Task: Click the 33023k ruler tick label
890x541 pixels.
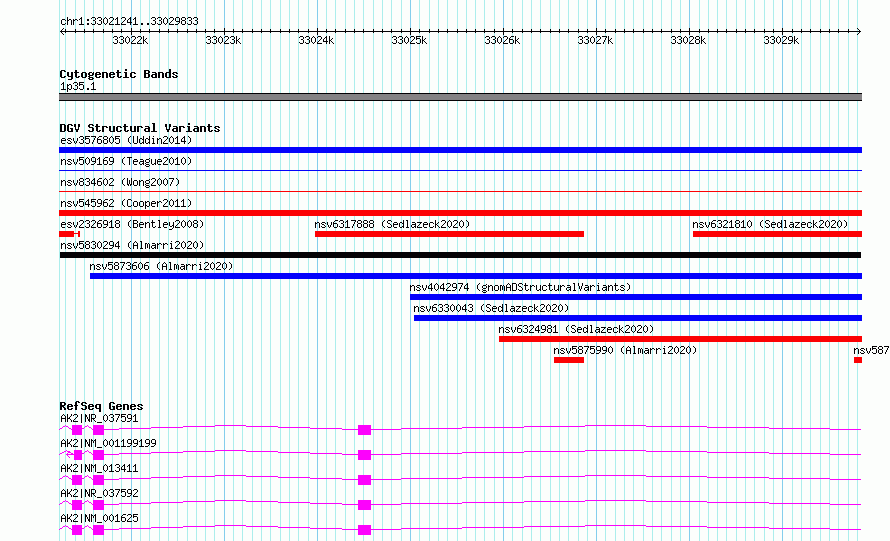Action: pyautogui.click(x=223, y=40)
